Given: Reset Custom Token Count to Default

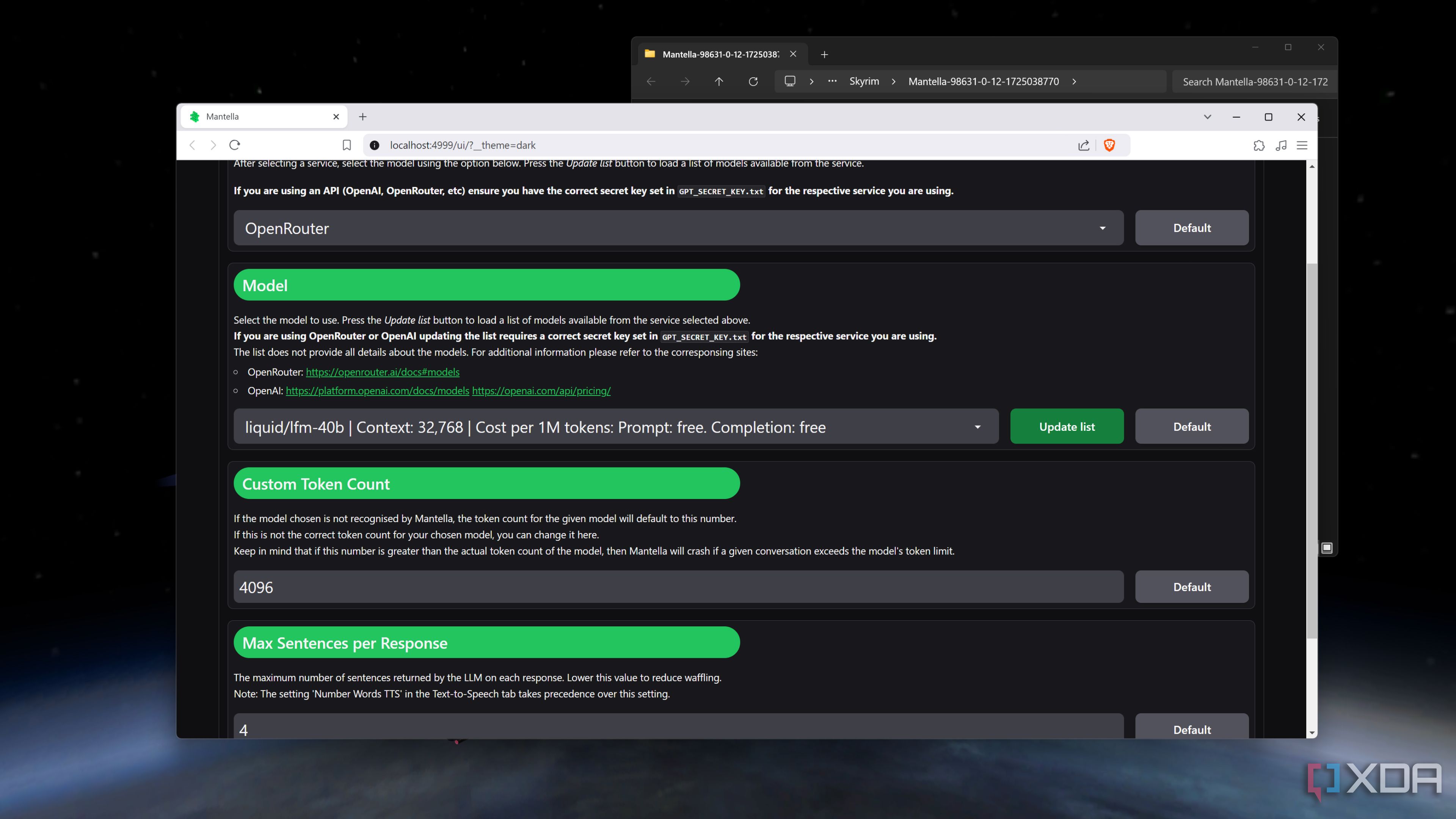Looking at the screenshot, I should tap(1191, 587).
